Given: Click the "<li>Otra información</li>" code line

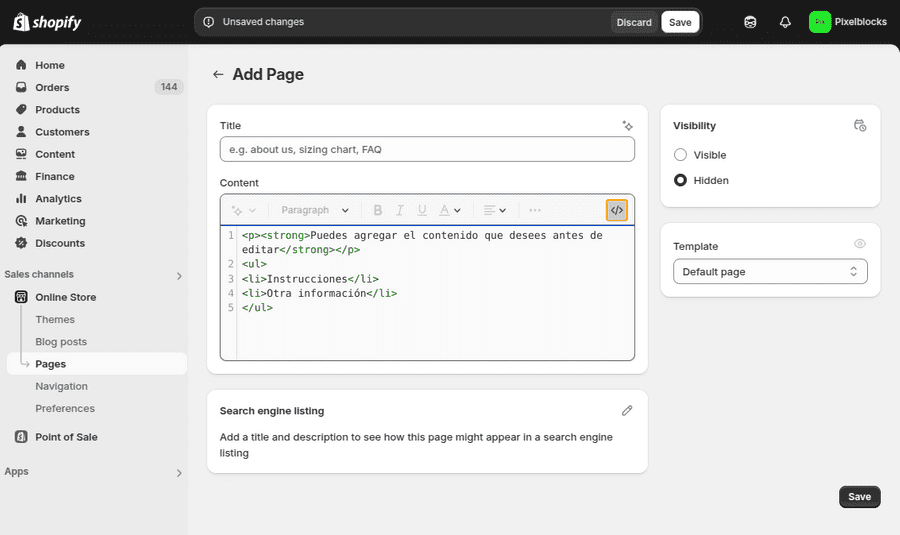Looking at the screenshot, I should (x=319, y=293).
